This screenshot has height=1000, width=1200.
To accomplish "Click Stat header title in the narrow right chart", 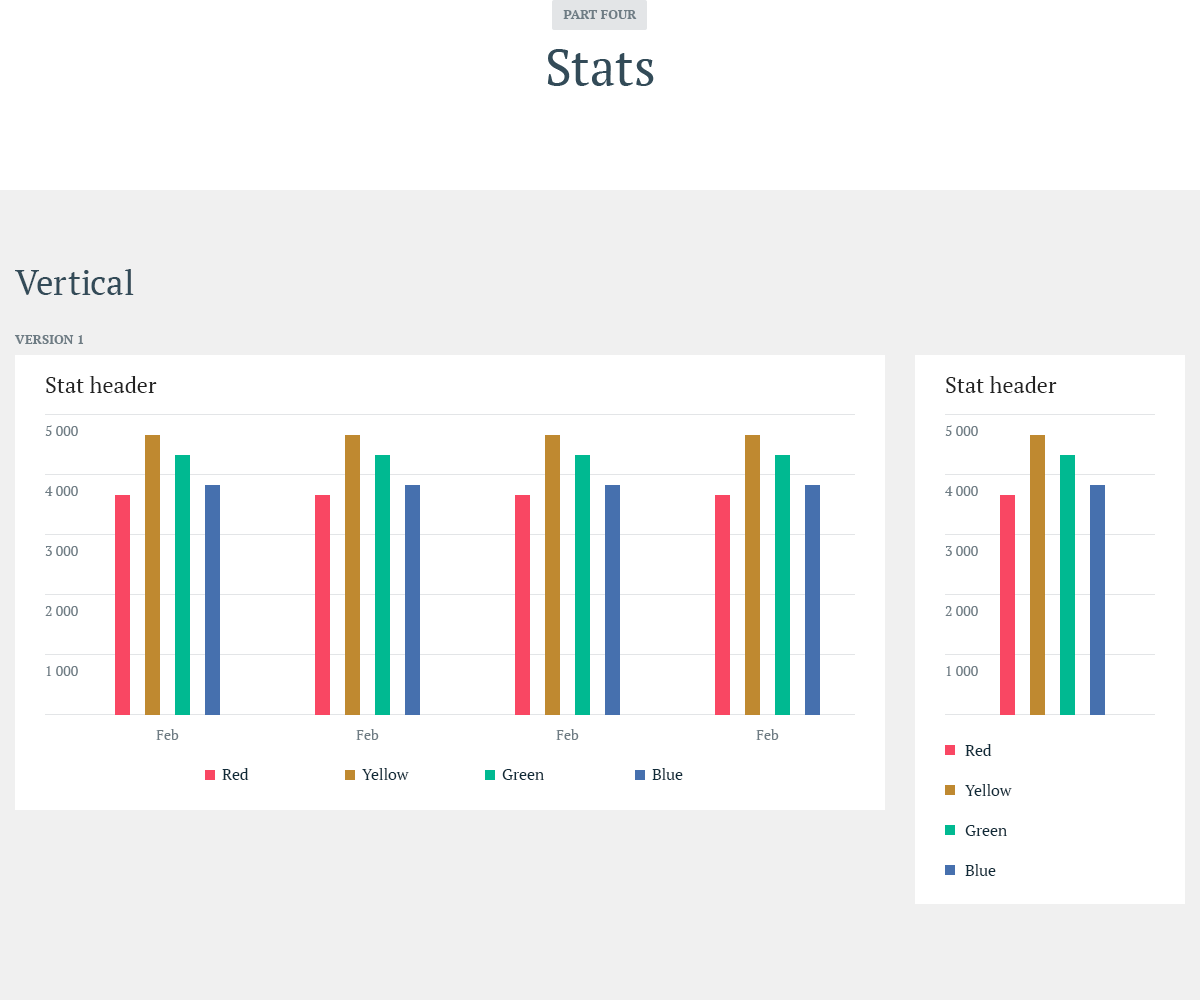I will click(x=1000, y=386).
